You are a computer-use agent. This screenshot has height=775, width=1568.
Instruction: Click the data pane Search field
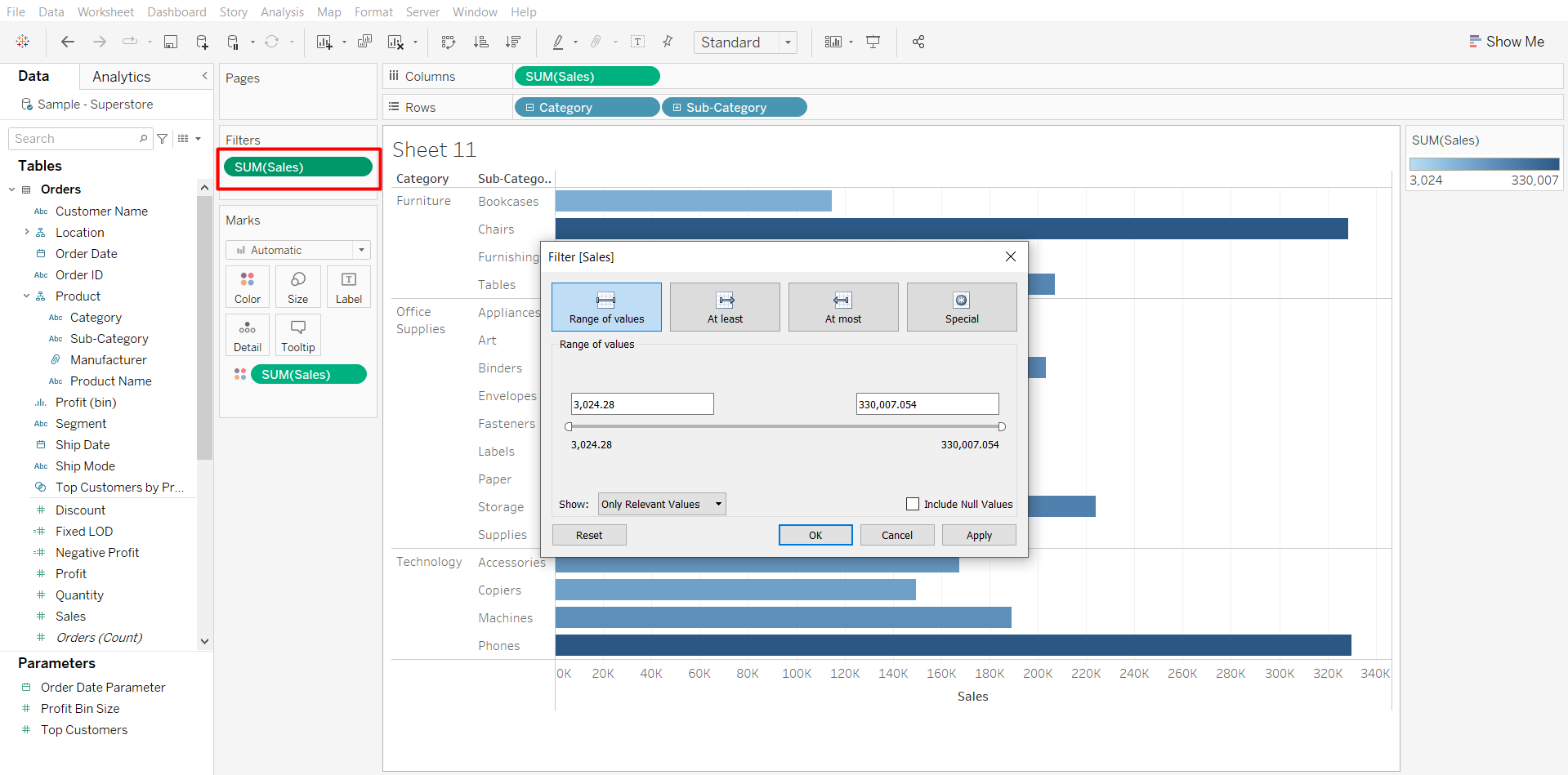80,139
